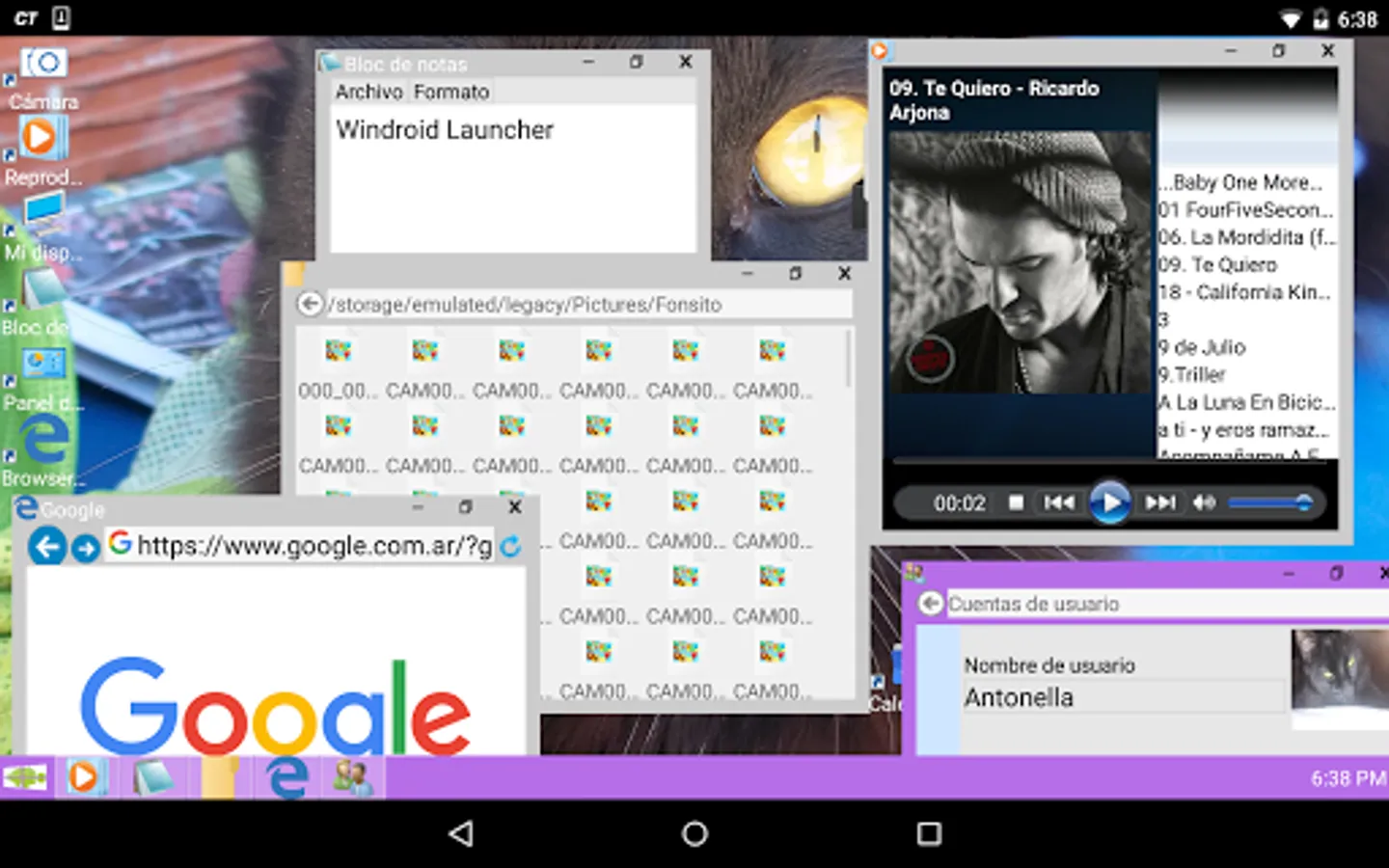
Task: Switch to file explorer folder in taskbar
Action: pyautogui.click(x=220, y=777)
